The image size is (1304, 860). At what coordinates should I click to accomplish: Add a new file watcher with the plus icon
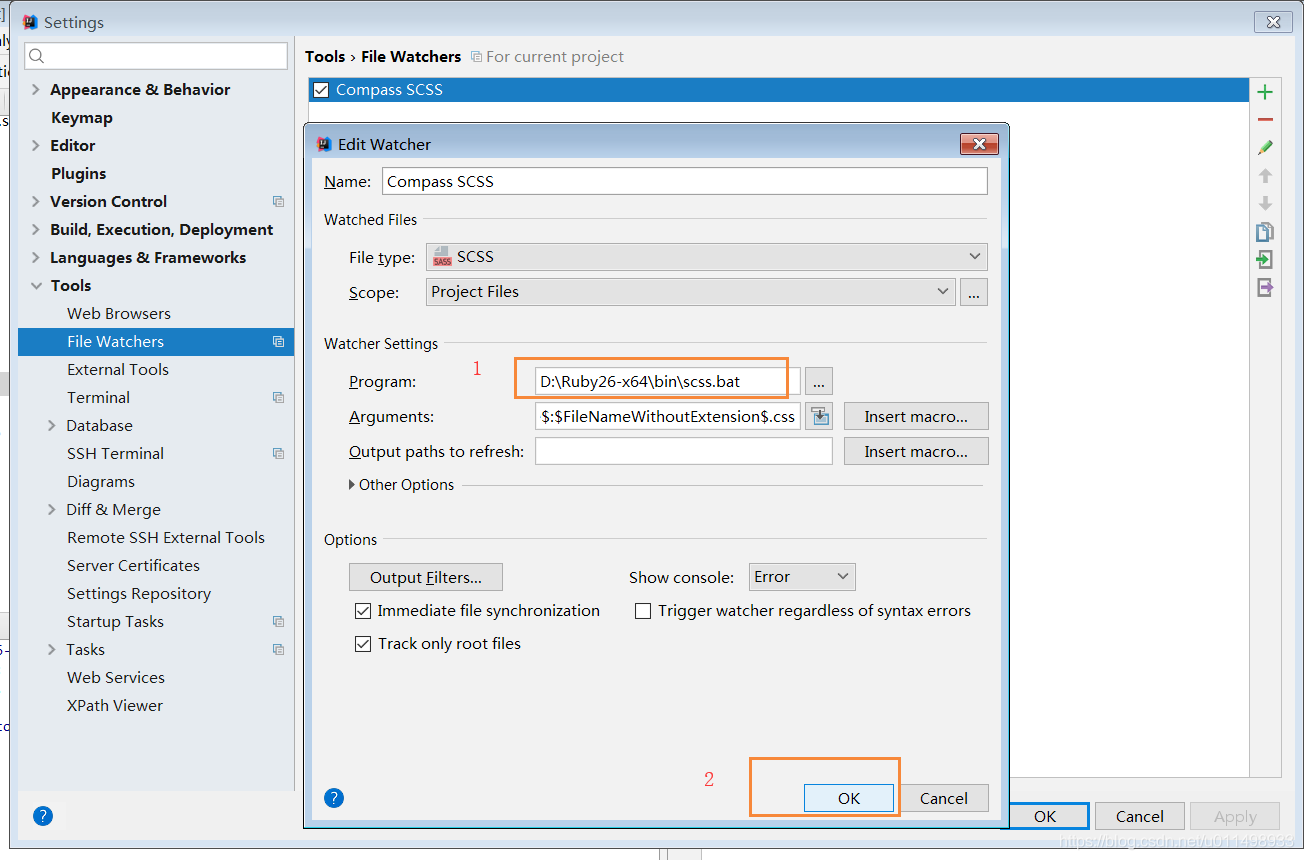[x=1264, y=92]
